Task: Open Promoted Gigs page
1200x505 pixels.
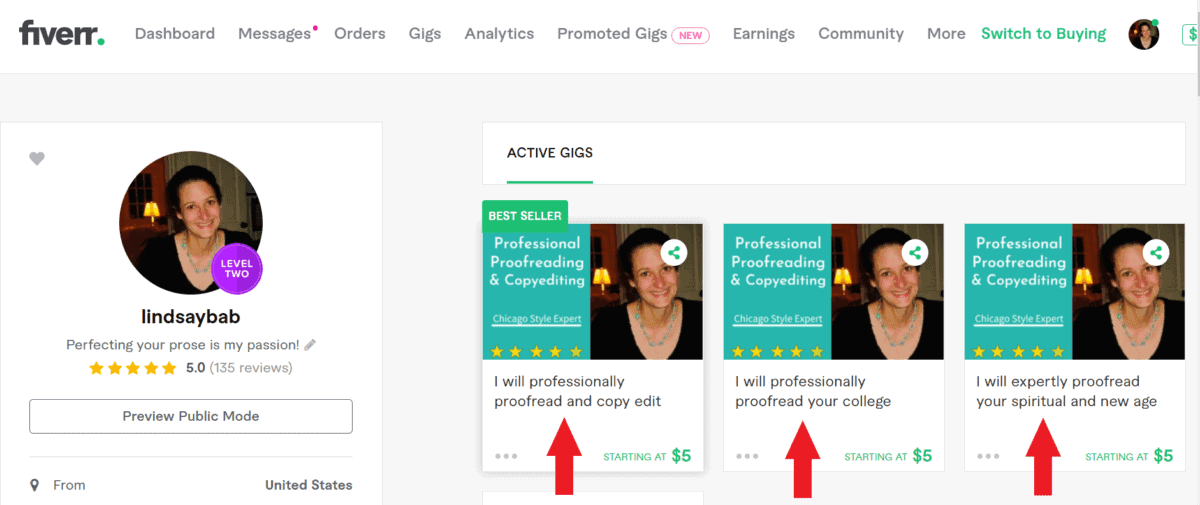Action: [x=612, y=34]
